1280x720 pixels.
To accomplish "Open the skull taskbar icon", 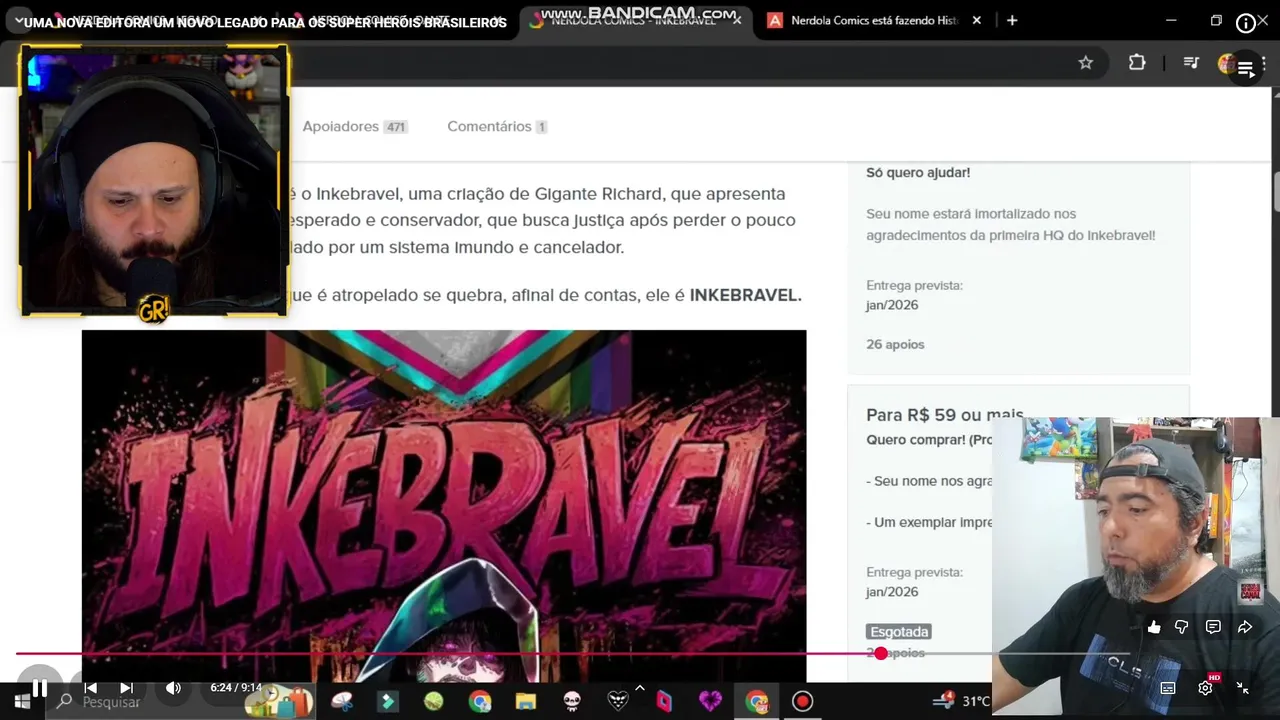I will tap(572, 701).
